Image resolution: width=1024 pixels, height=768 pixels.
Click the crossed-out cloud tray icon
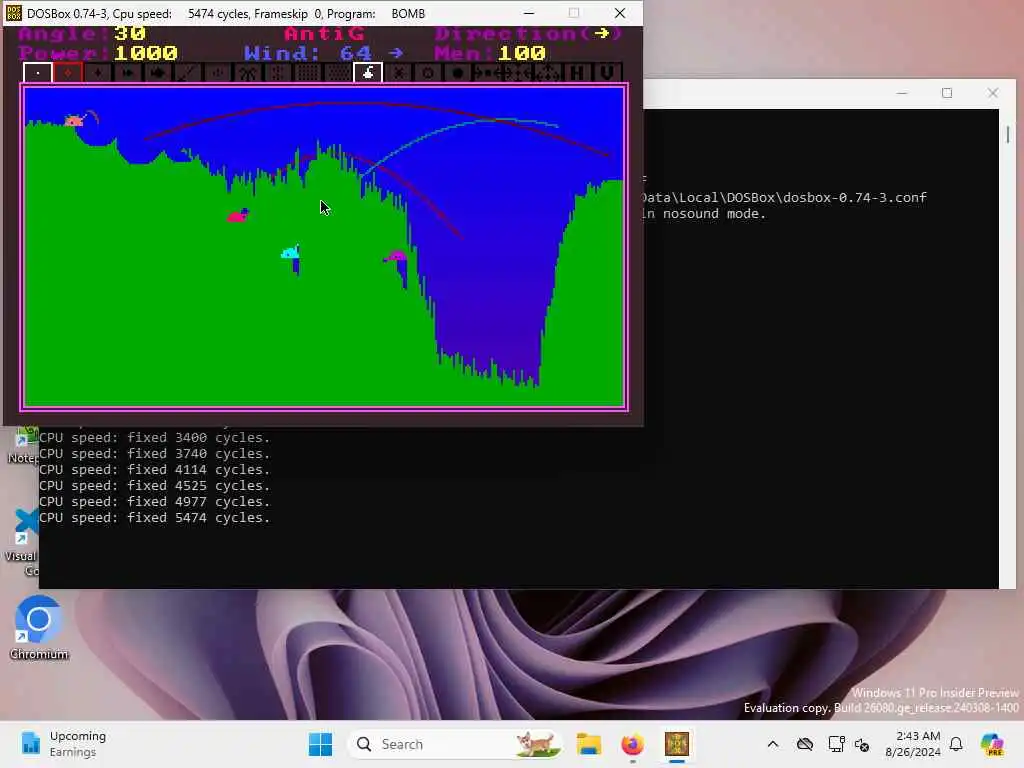pyautogui.click(x=805, y=744)
